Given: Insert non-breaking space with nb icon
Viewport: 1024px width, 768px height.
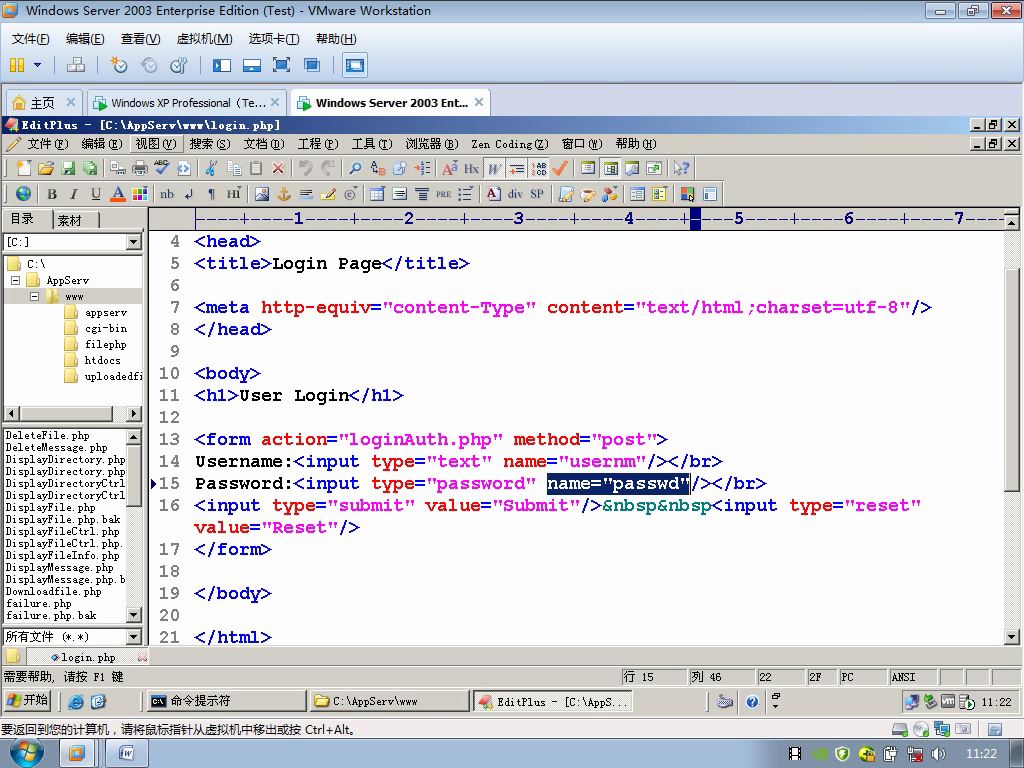Looking at the screenshot, I should click(x=167, y=194).
